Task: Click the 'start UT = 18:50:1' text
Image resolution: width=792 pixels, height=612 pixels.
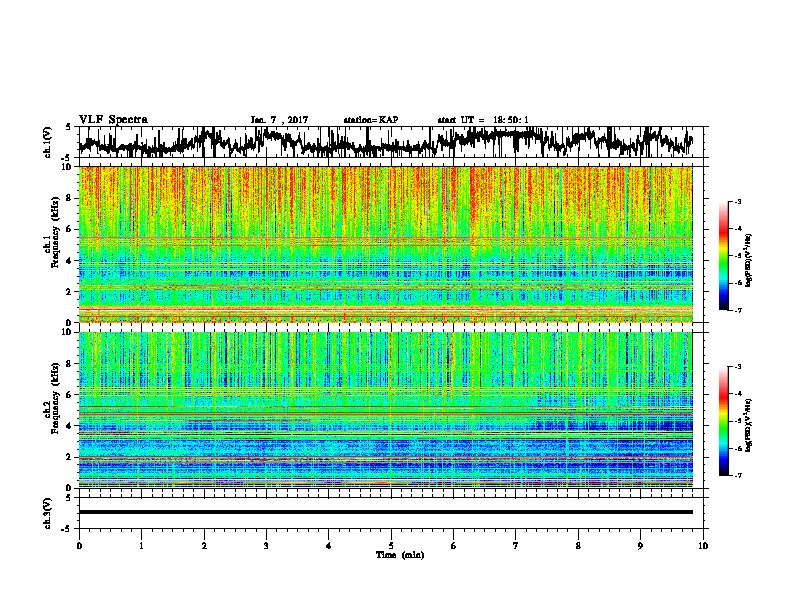Action: (x=483, y=120)
